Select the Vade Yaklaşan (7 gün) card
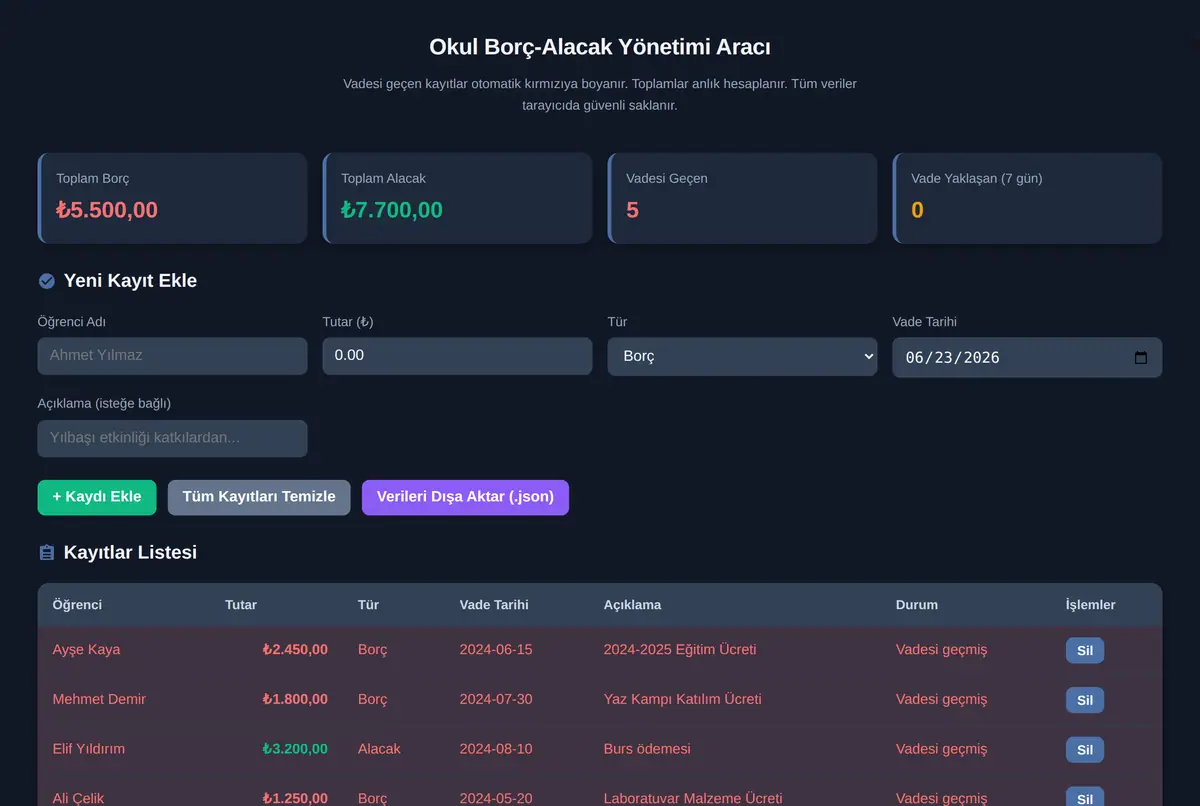1200x806 pixels. 1027,198
